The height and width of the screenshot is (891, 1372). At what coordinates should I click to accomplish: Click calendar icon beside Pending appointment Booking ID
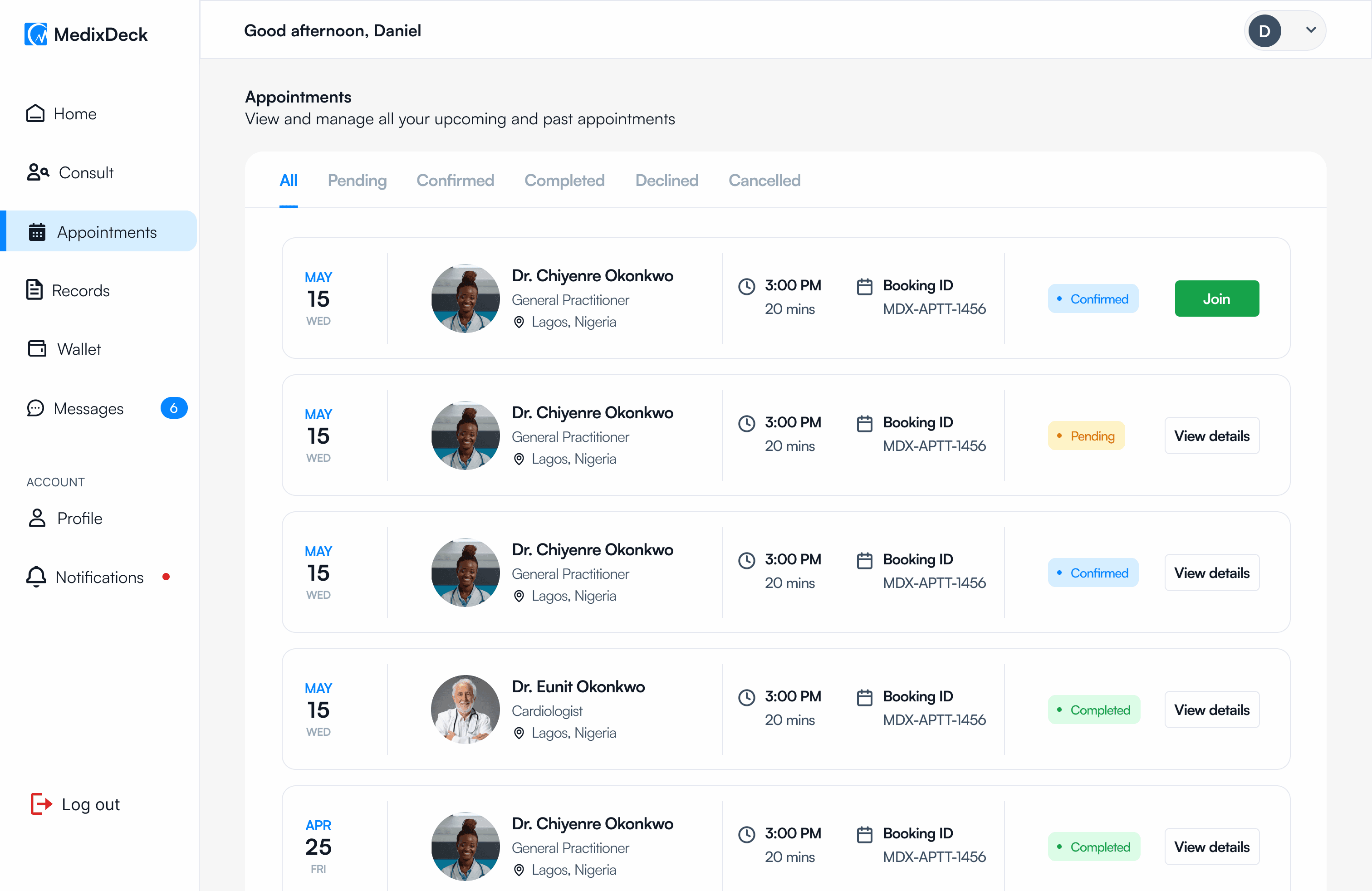tap(864, 423)
